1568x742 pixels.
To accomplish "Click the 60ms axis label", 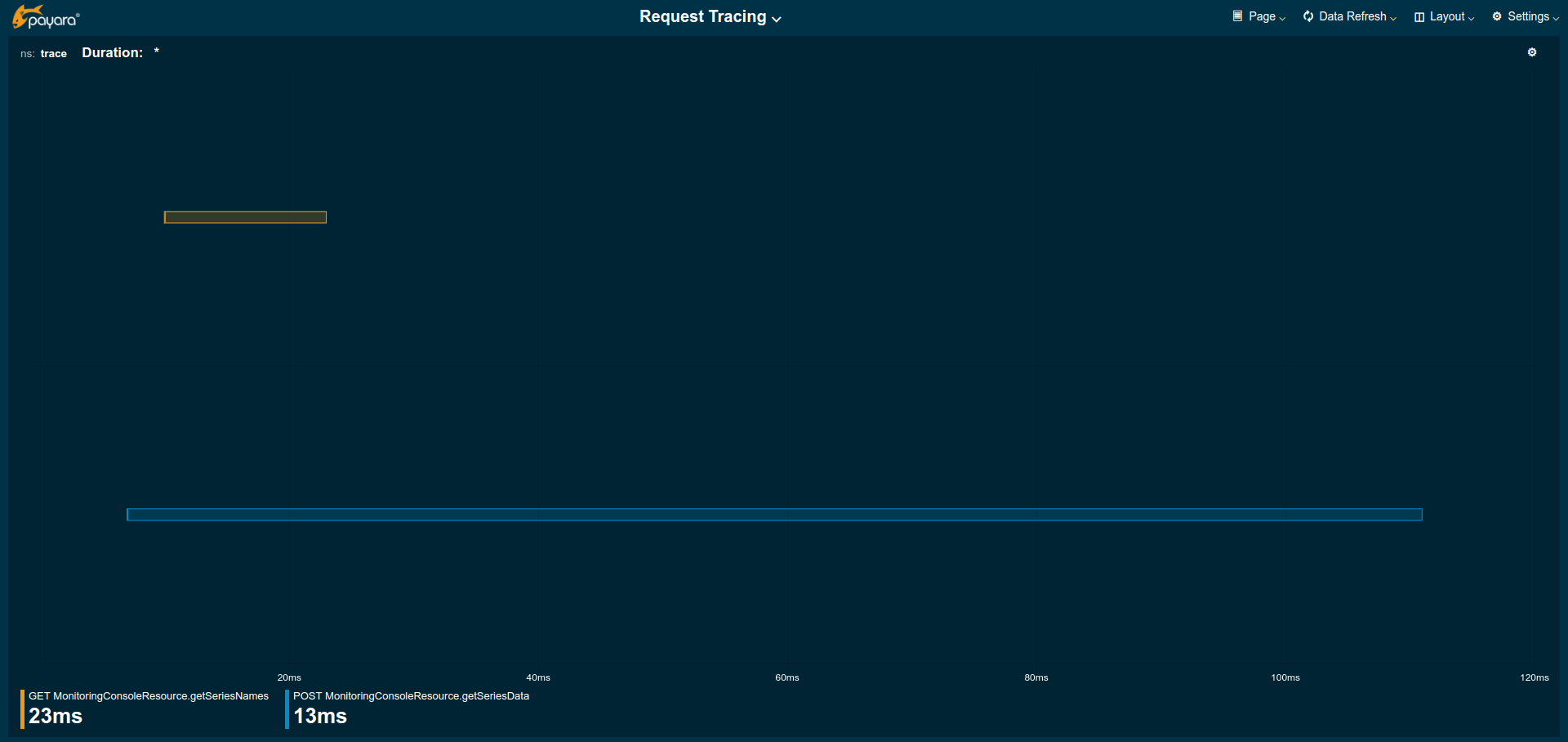I will [787, 677].
